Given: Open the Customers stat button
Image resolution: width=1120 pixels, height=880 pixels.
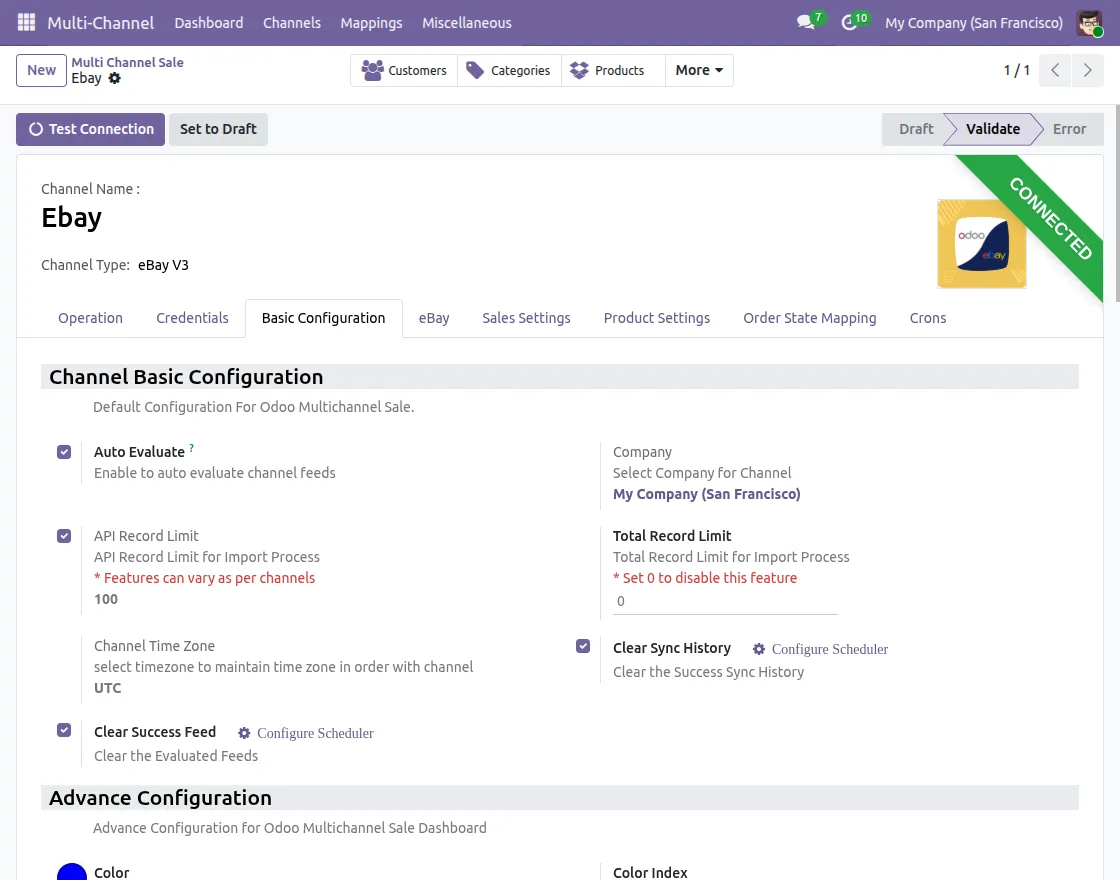Looking at the screenshot, I should coord(404,70).
